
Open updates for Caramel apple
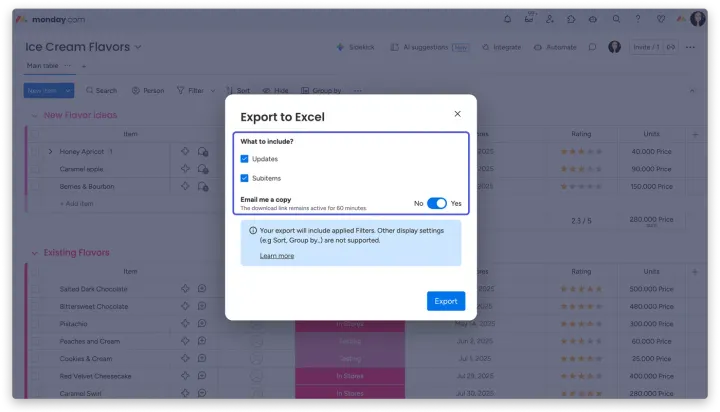tap(202, 169)
